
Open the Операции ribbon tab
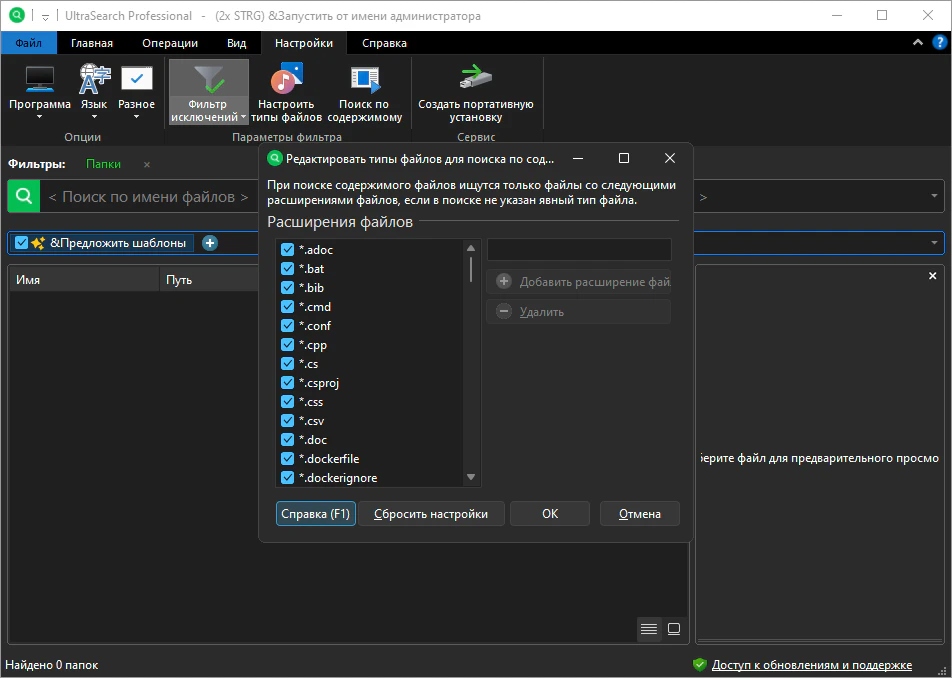(169, 43)
